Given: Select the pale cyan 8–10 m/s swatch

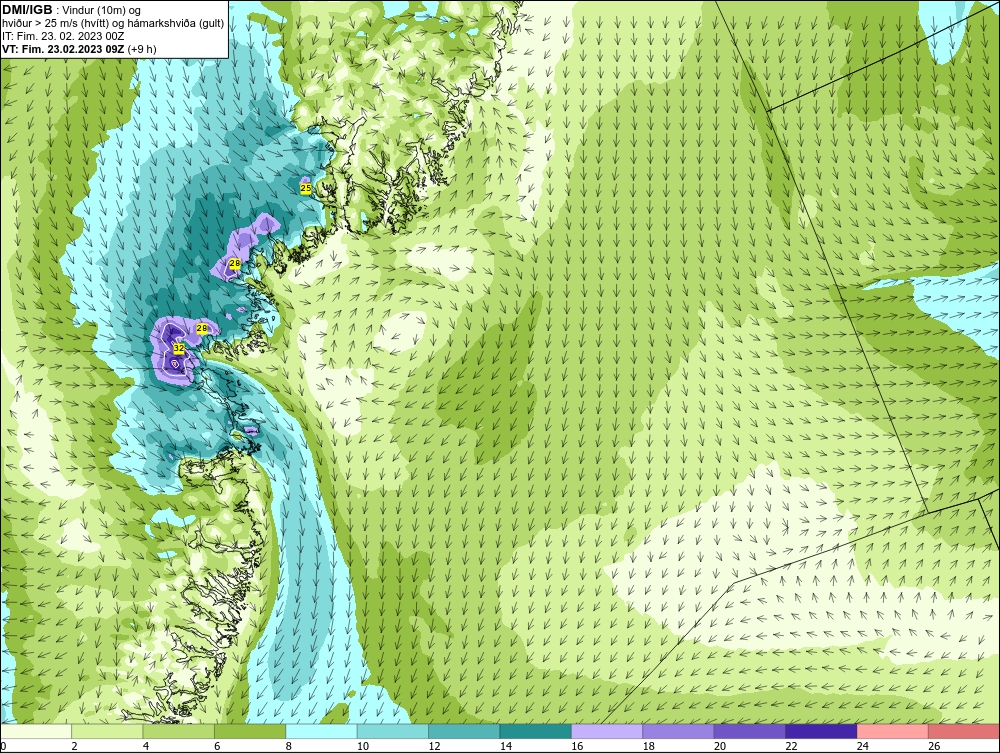Looking at the screenshot, I should 321,731.
